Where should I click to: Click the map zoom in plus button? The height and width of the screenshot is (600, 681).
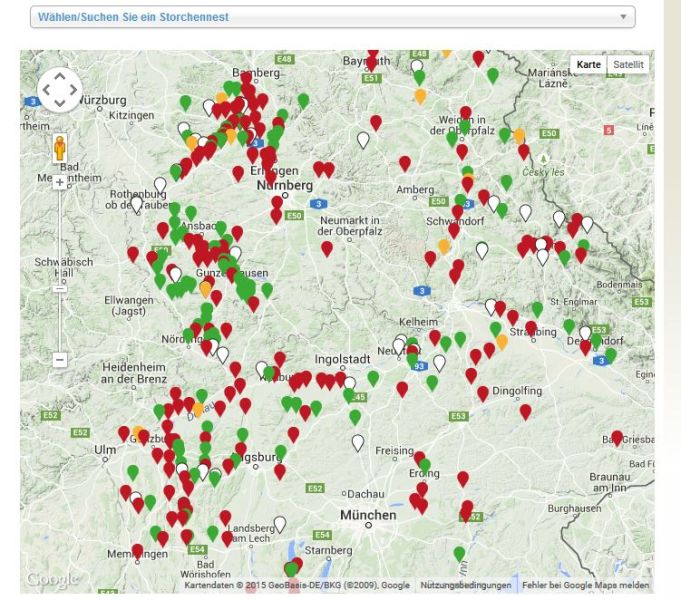coord(59,182)
